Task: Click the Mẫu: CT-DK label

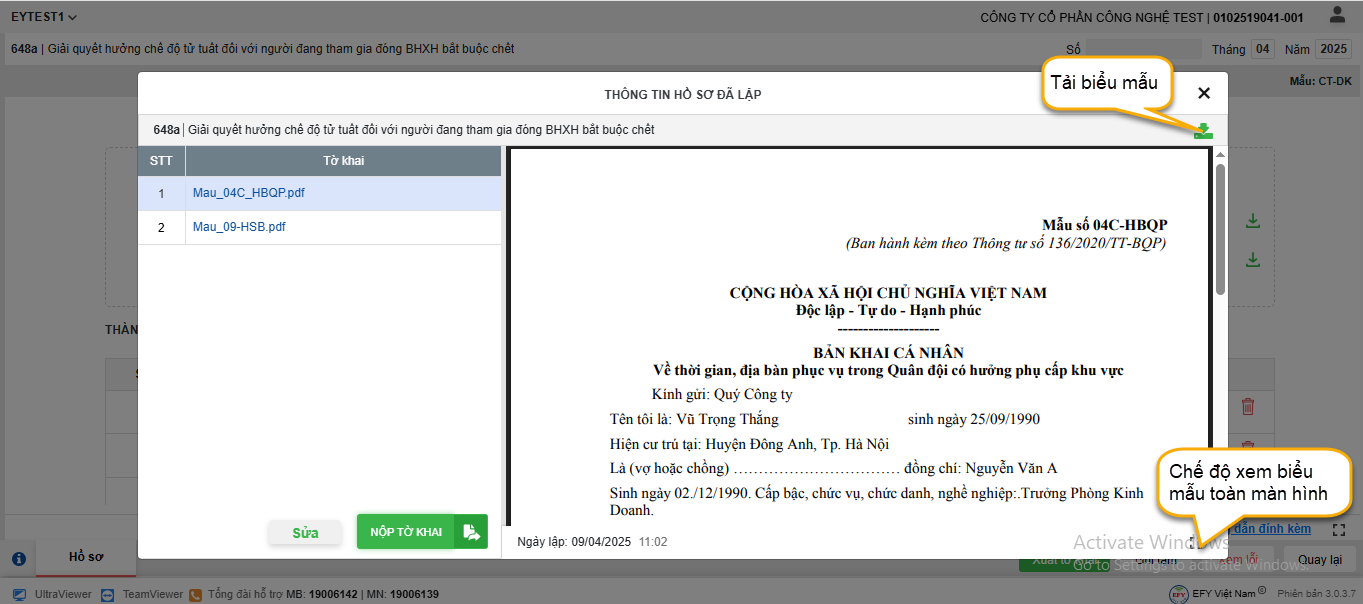Action: pos(1320,82)
